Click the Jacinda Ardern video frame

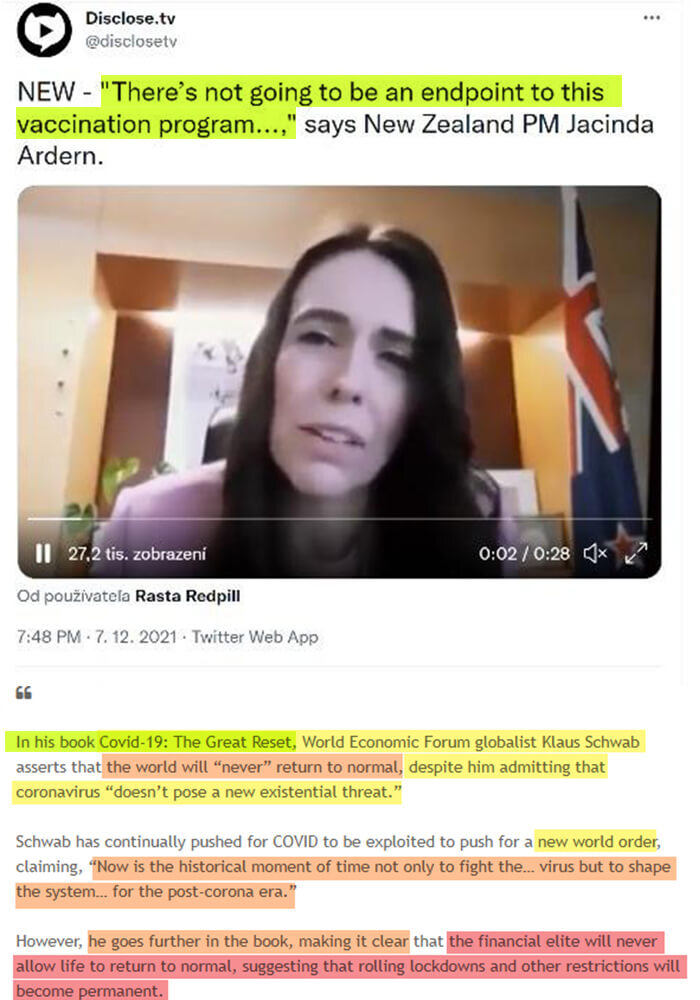339,381
